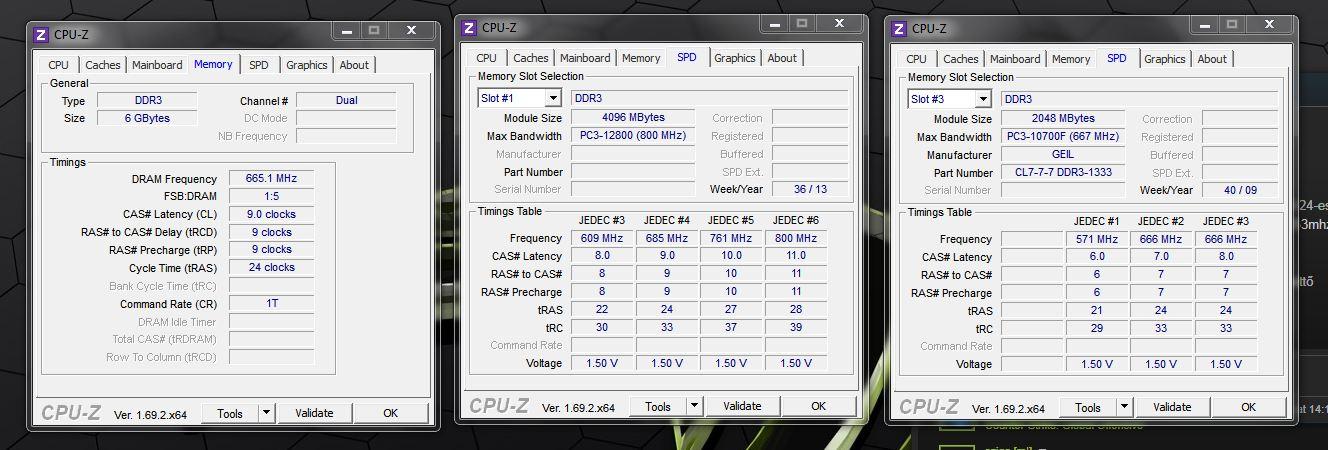This screenshot has width=1328, height=450.
Task: Click Module Size field showing 2048 MBytes
Action: coord(1063,118)
